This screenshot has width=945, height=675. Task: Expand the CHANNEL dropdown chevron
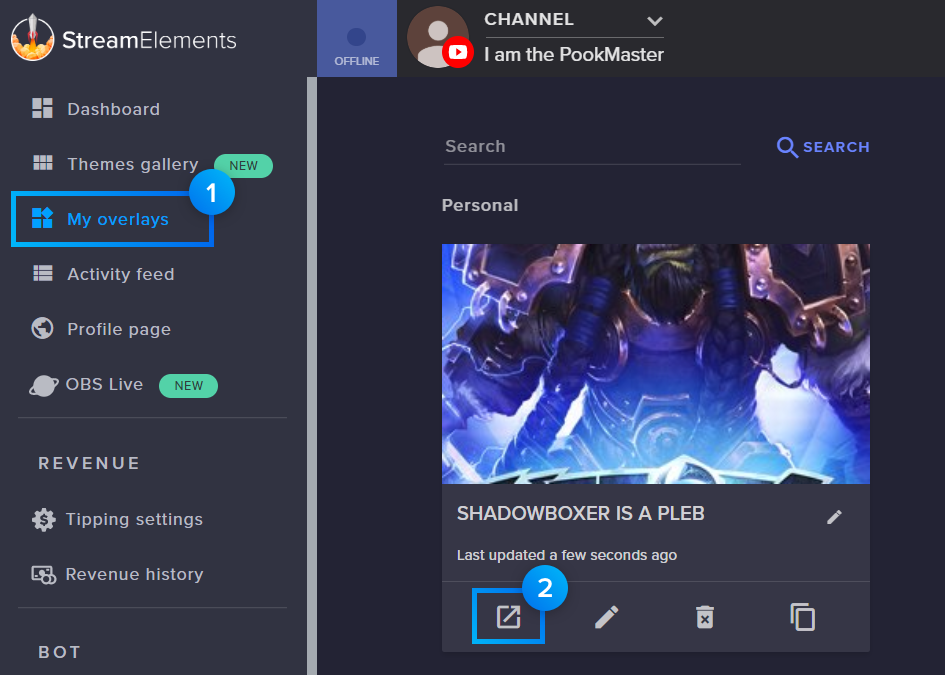(x=655, y=21)
